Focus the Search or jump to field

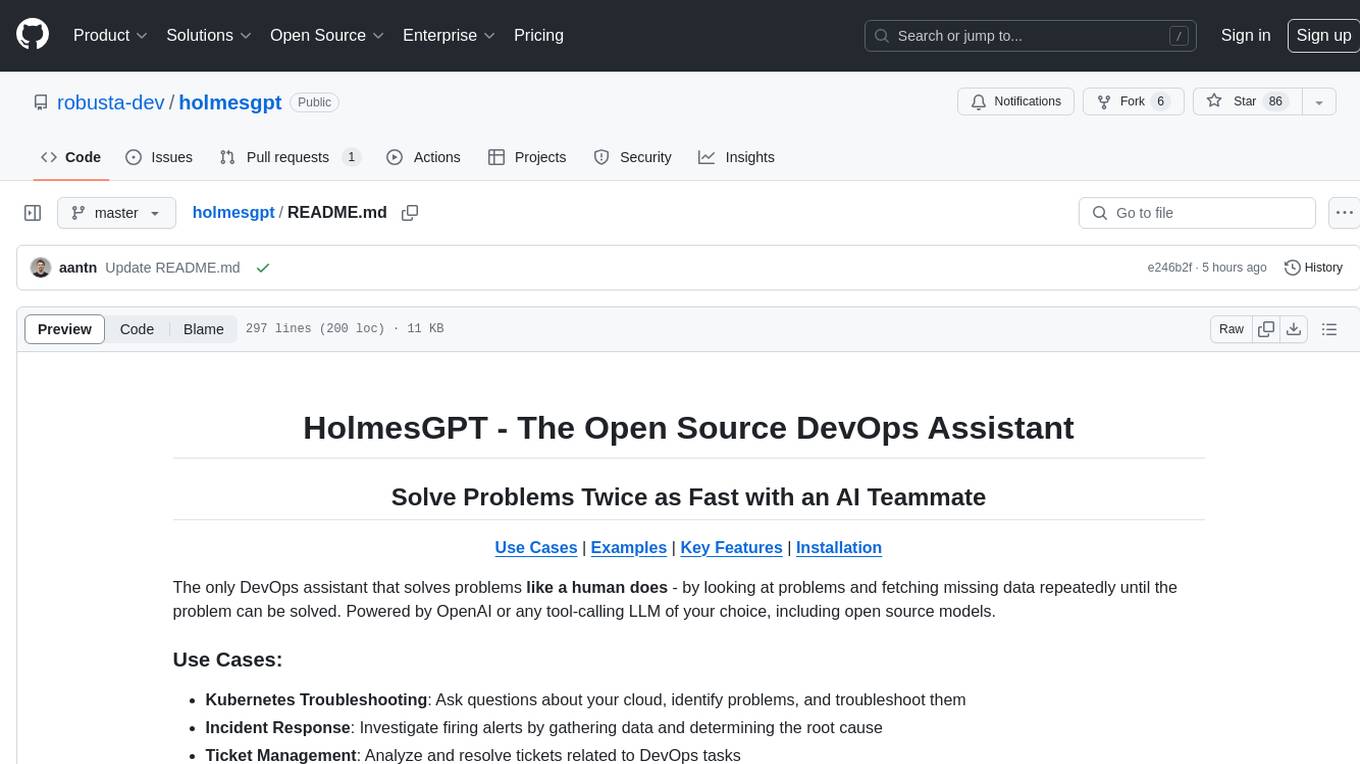(1032, 35)
